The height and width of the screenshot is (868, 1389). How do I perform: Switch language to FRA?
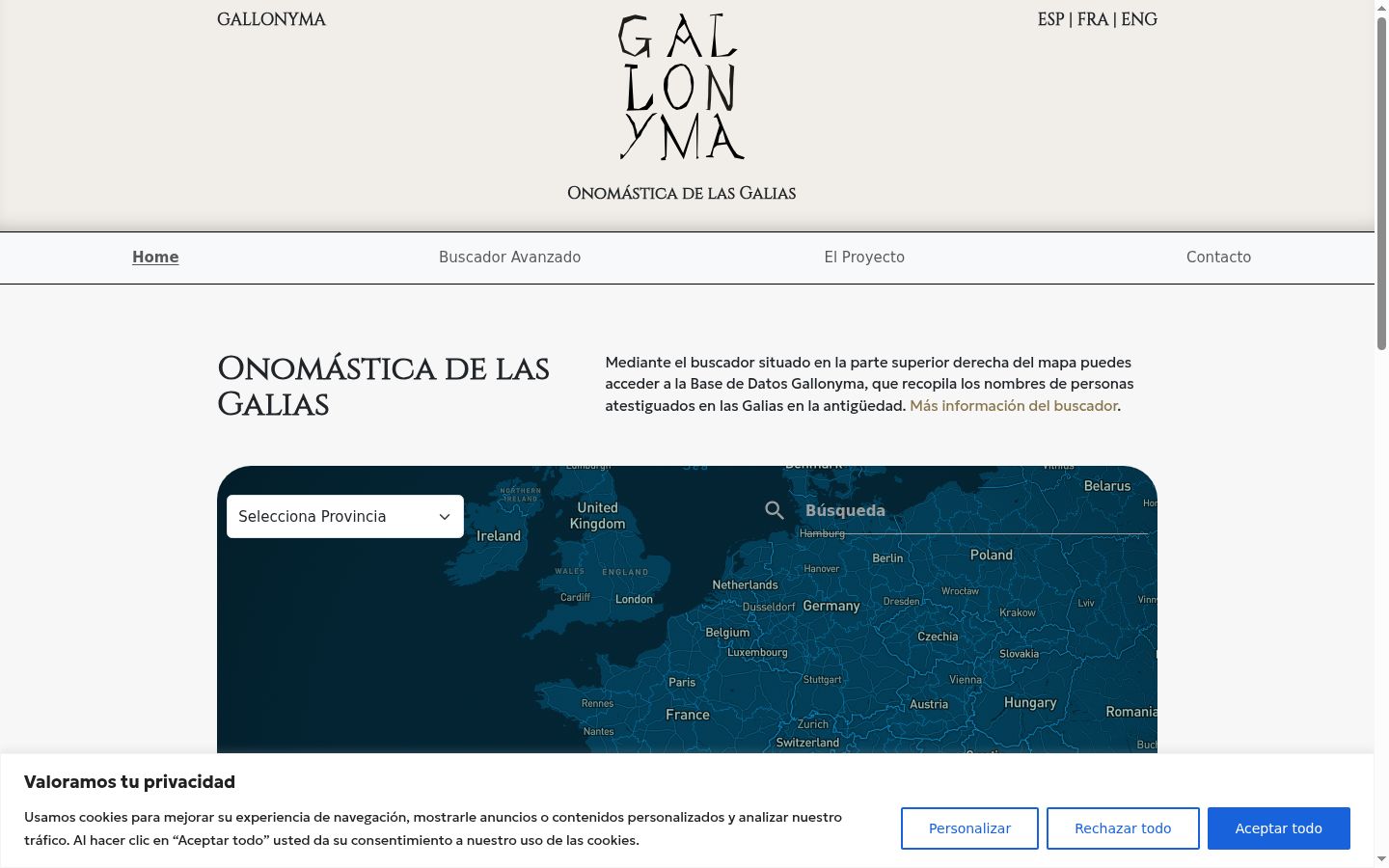(x=1093, y=19)
